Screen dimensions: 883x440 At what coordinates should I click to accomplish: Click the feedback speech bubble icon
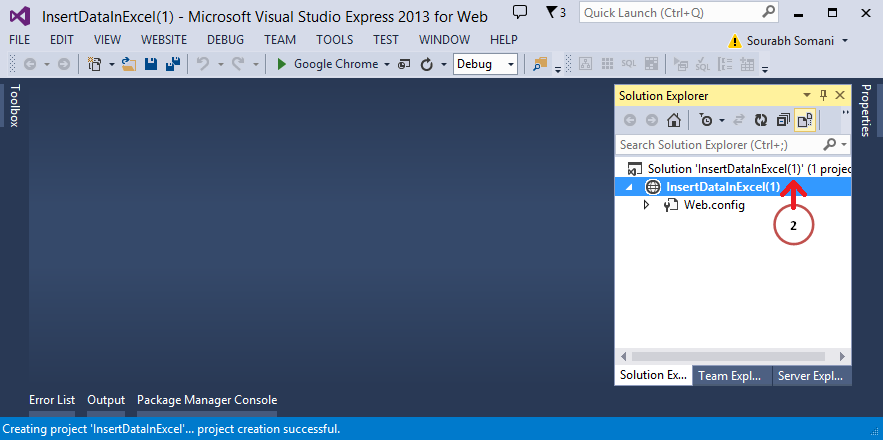tap(519, 12)
